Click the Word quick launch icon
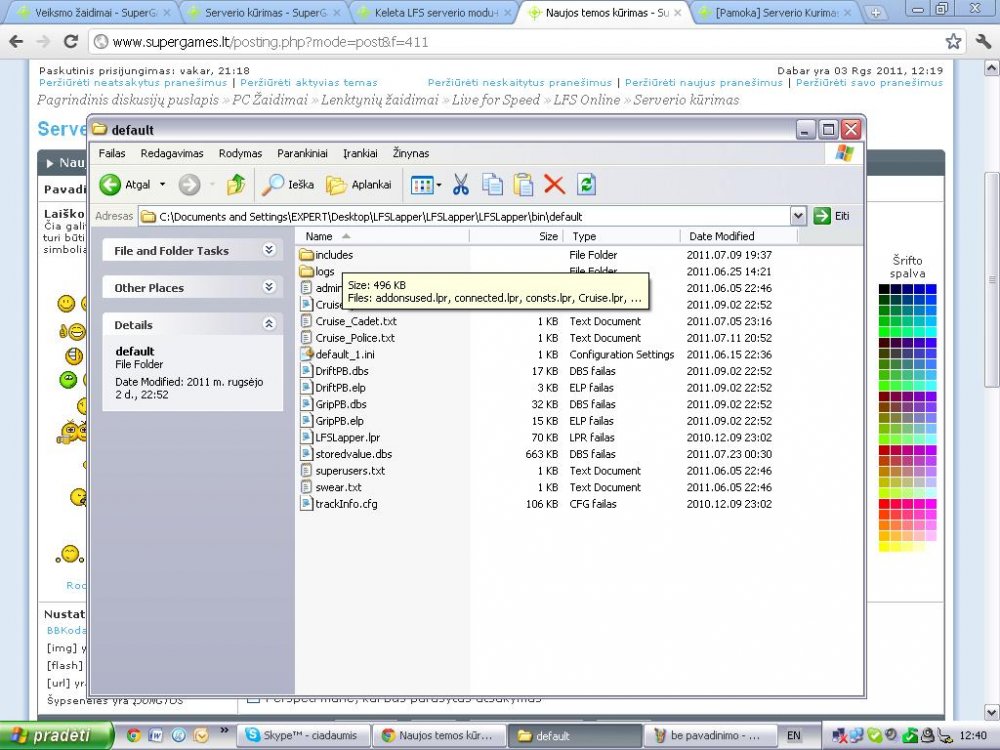Screen dimensions: 1000x750 click(x=156, y=735)
